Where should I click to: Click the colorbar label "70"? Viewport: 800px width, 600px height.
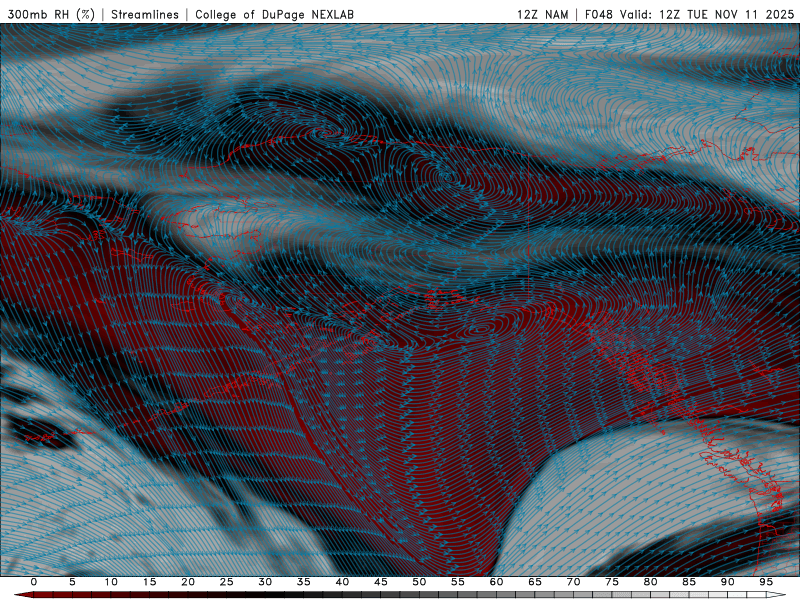tap(573, 582)
